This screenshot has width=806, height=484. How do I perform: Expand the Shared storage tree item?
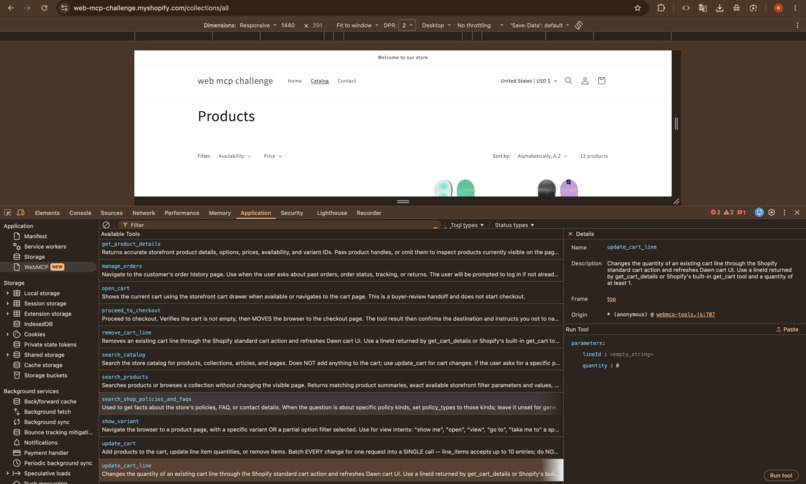pos(7,355)
